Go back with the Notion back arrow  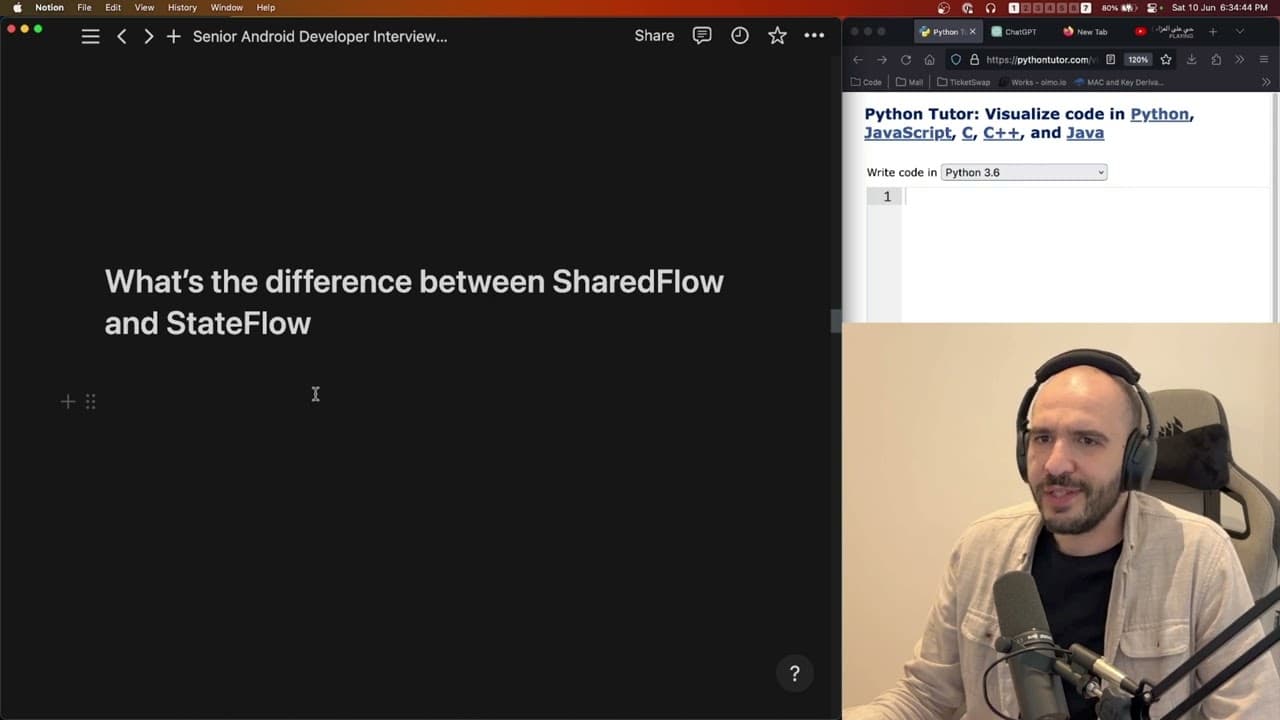[x=121, y=36]
